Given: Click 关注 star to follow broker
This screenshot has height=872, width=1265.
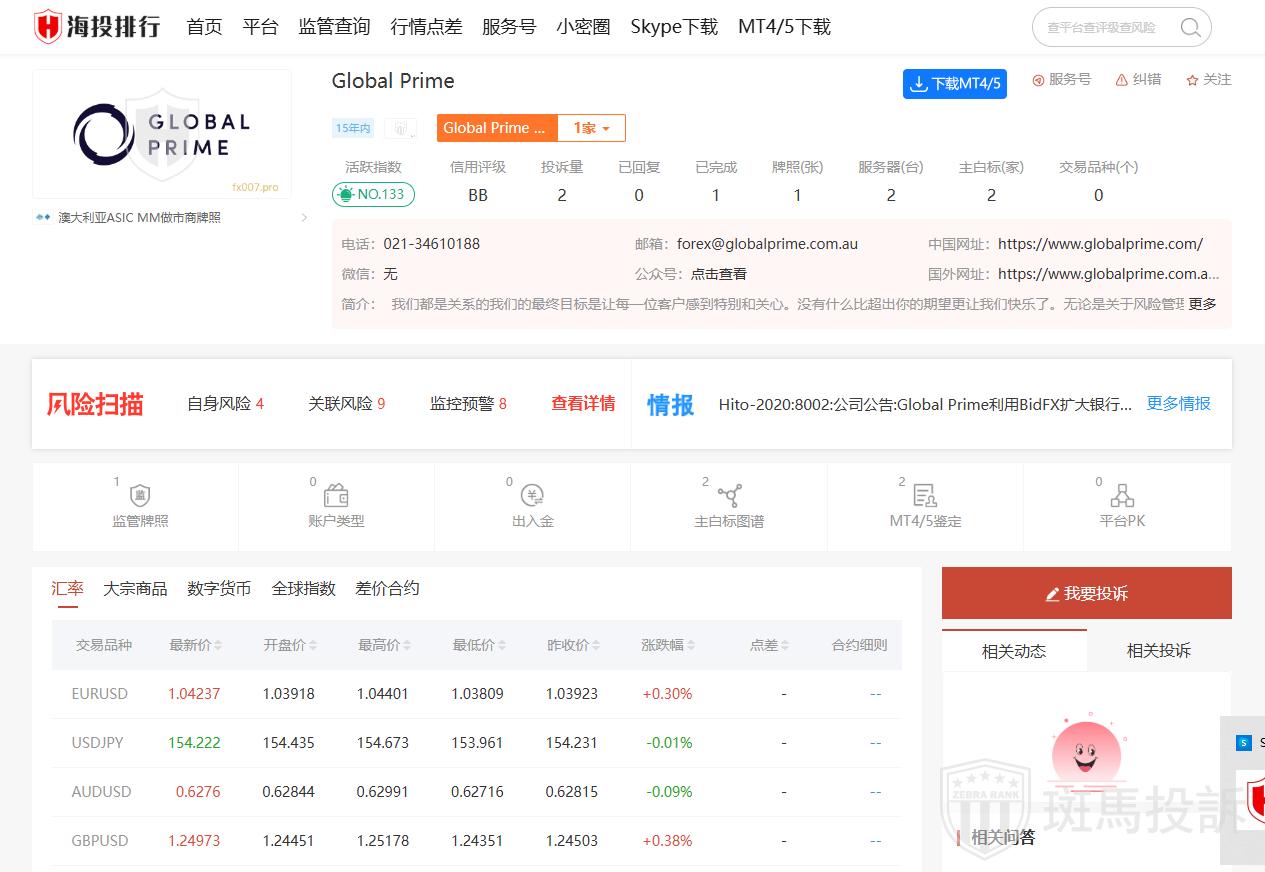Looking at the screenshot, I should [x=1208, y=80].
